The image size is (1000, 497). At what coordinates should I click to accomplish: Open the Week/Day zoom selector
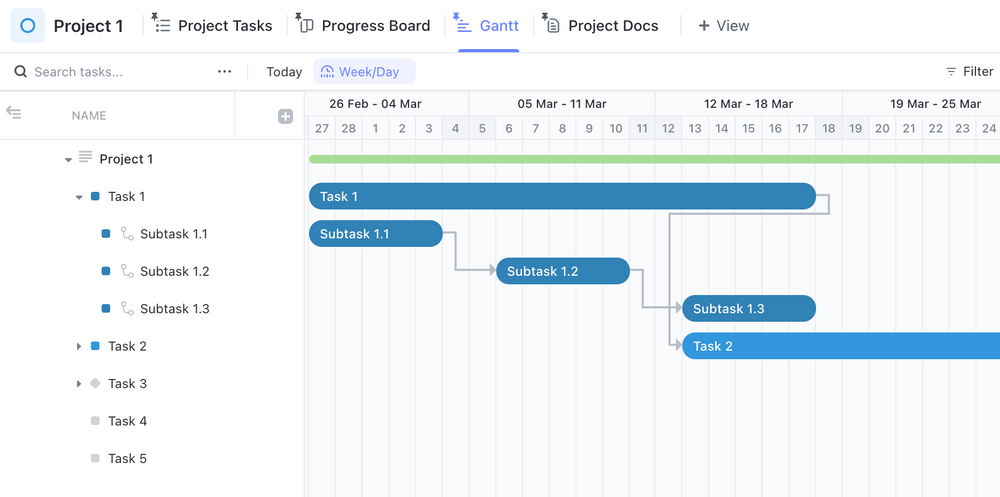(364, 72)
